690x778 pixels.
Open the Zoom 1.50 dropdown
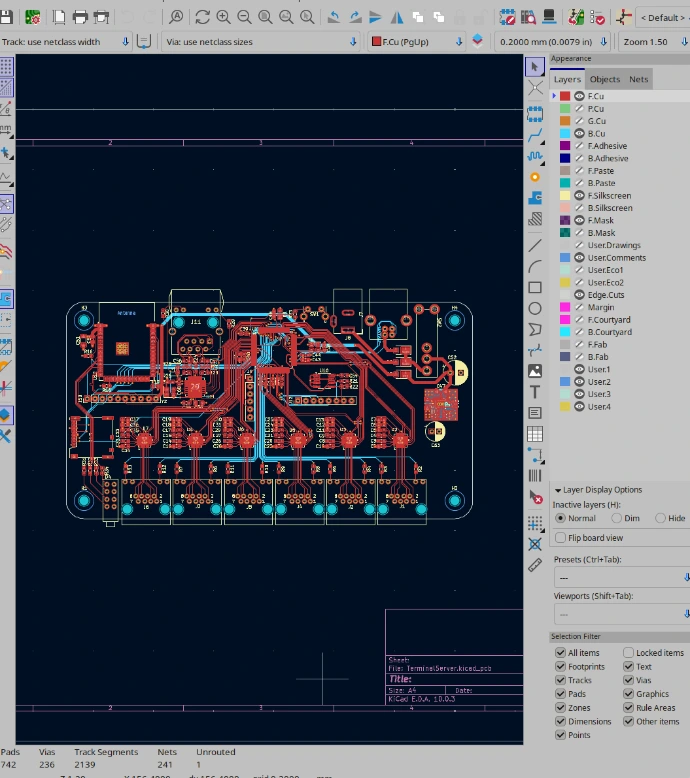click(654, 42)
